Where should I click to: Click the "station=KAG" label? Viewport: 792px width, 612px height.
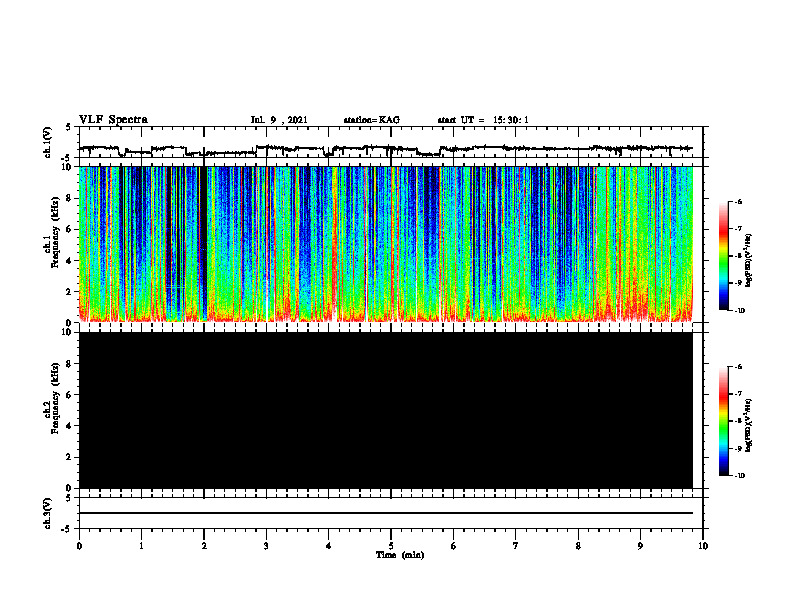click(371, 120)
